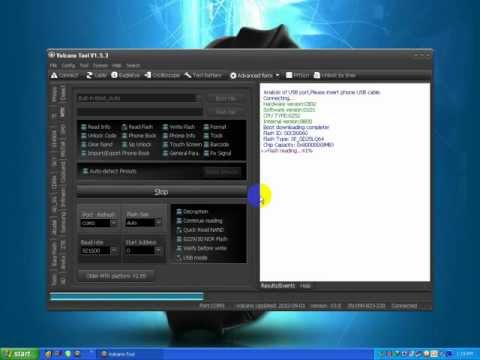Click the blue flash reading progress bar
The image size is (480, 360).
click(127, 296)
